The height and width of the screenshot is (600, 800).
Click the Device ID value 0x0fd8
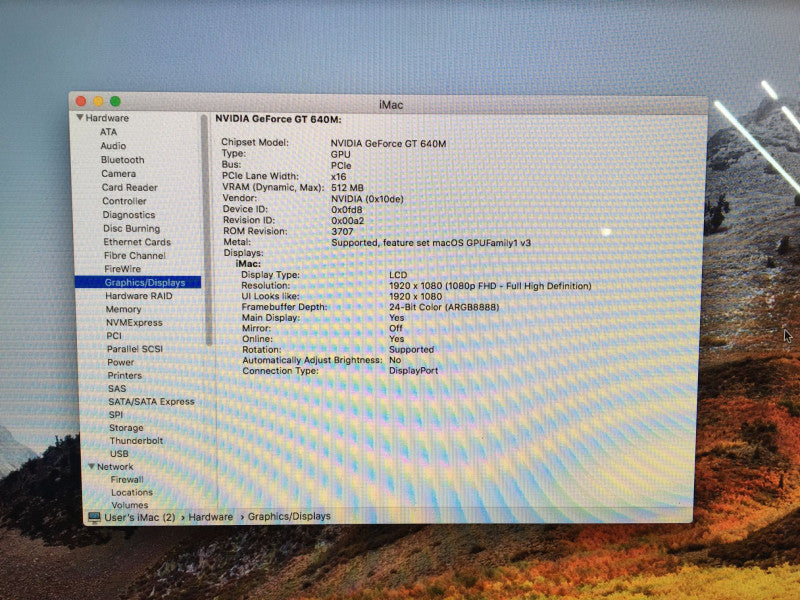(347, 210)
